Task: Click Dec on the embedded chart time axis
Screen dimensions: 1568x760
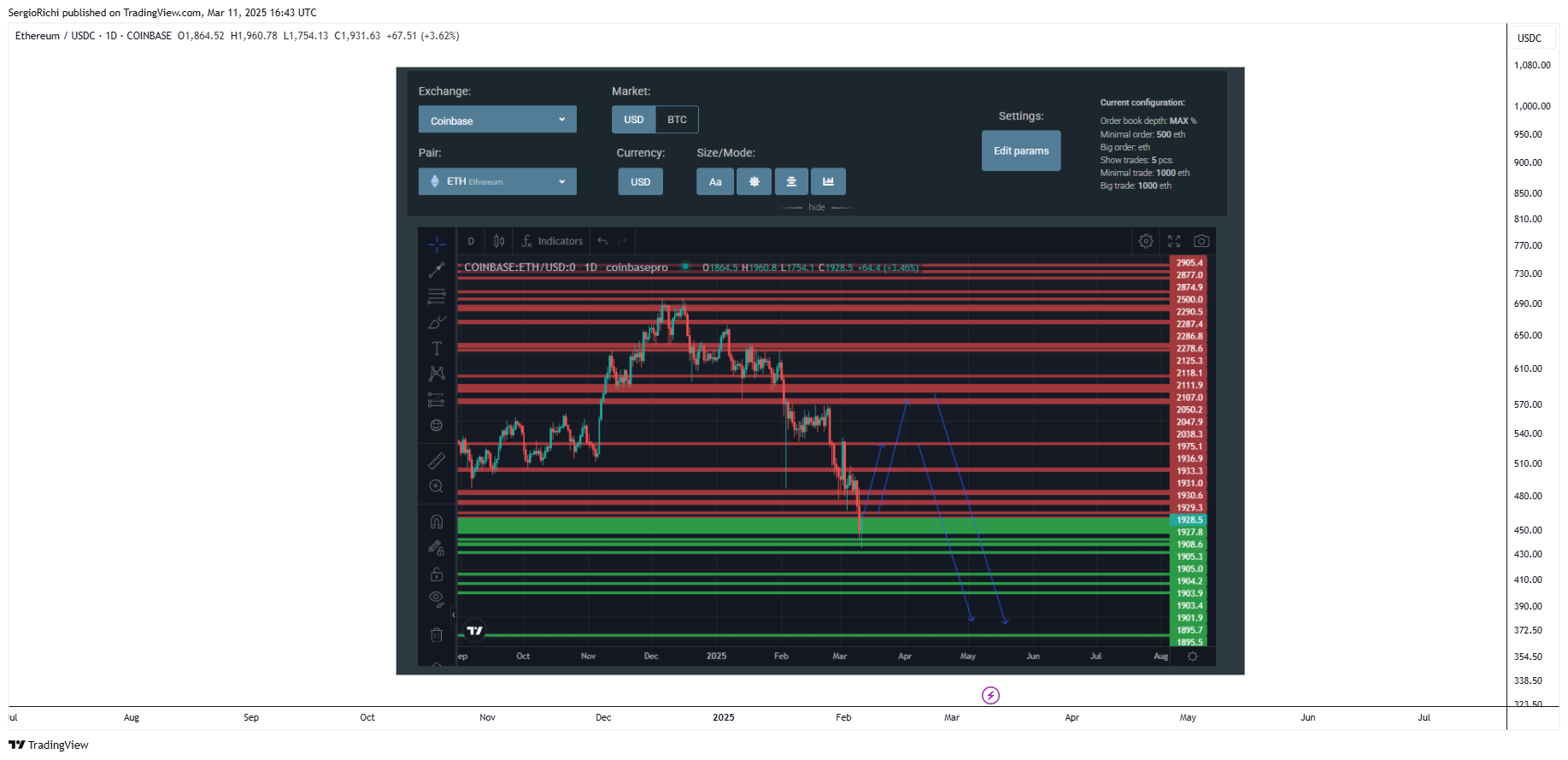Action: [x=651, y=657]
